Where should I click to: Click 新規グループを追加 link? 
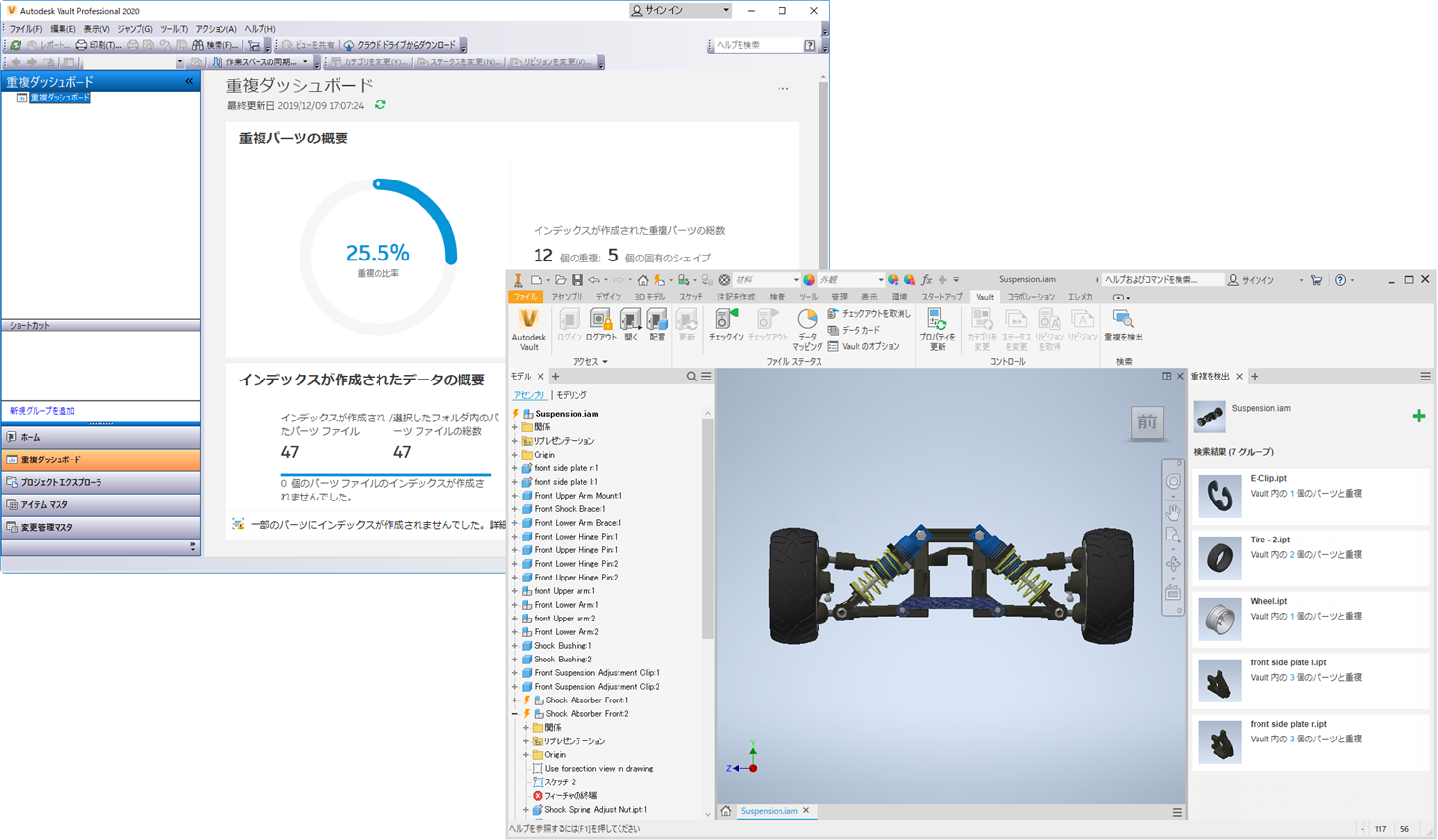click(42, 411)
